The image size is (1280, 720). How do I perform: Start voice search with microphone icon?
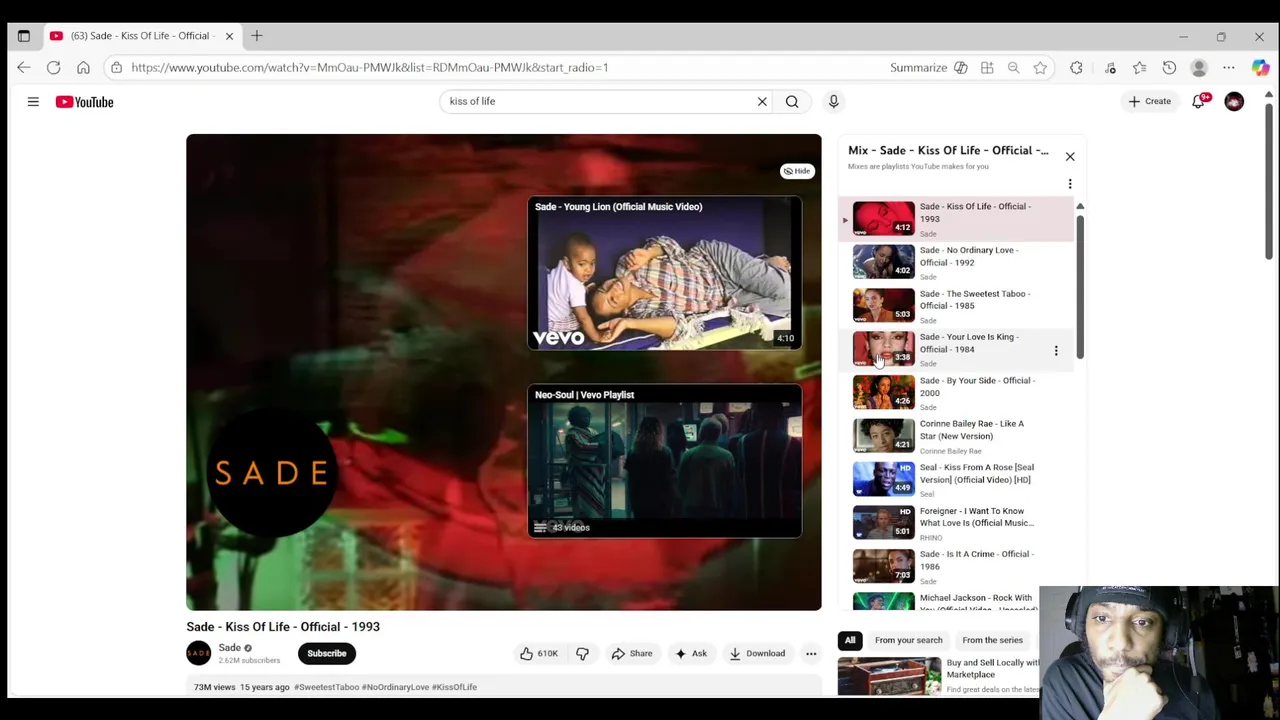tap(833, 101)
